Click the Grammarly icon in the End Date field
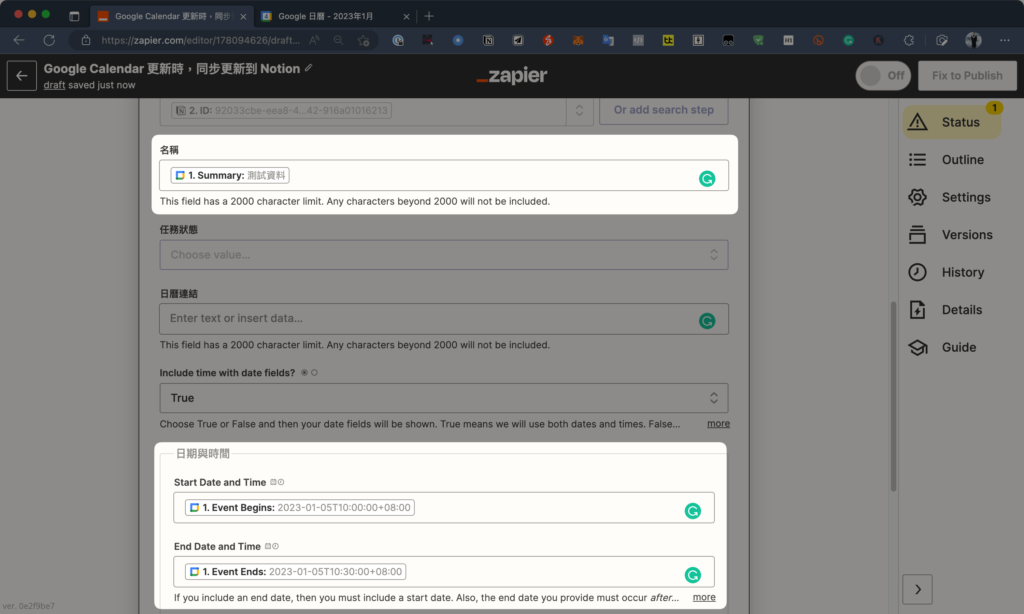Viewport: 1024px width, 614px height. [693, 575]
